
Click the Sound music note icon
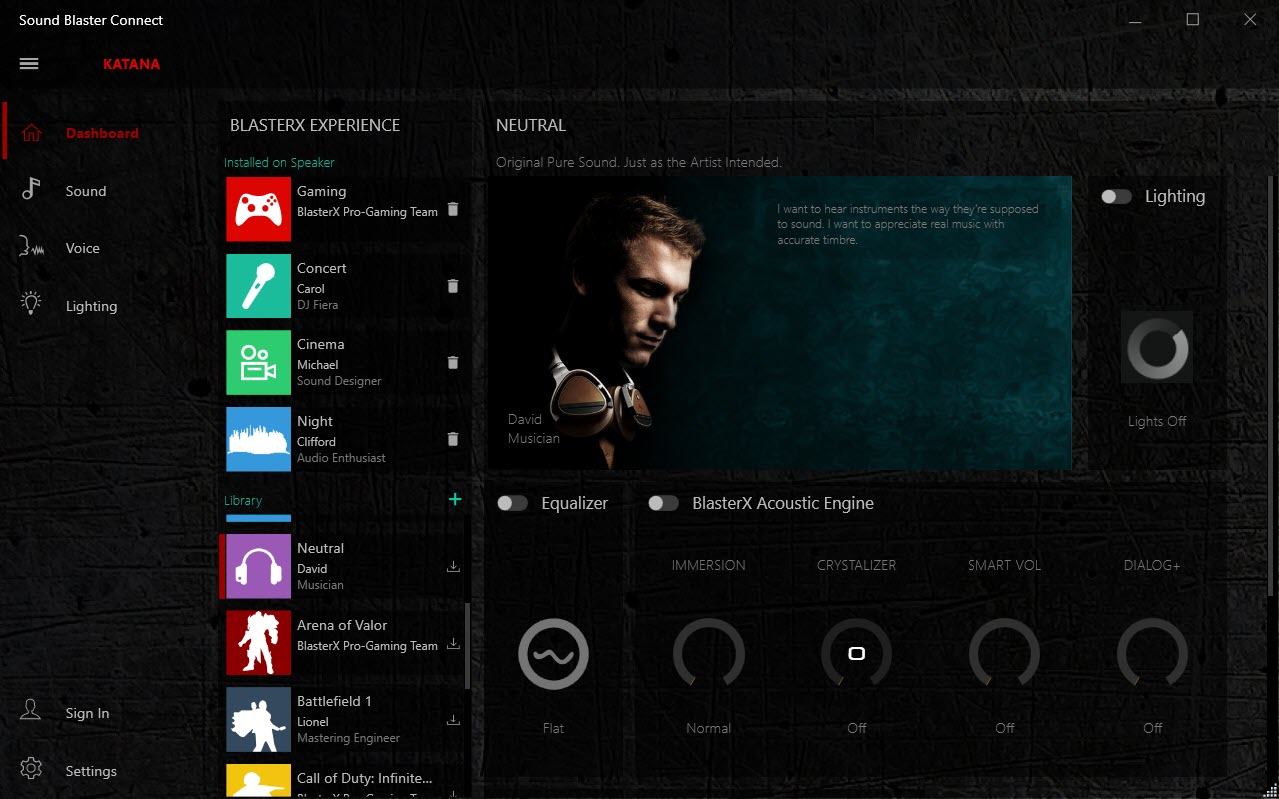coord(31,190)
